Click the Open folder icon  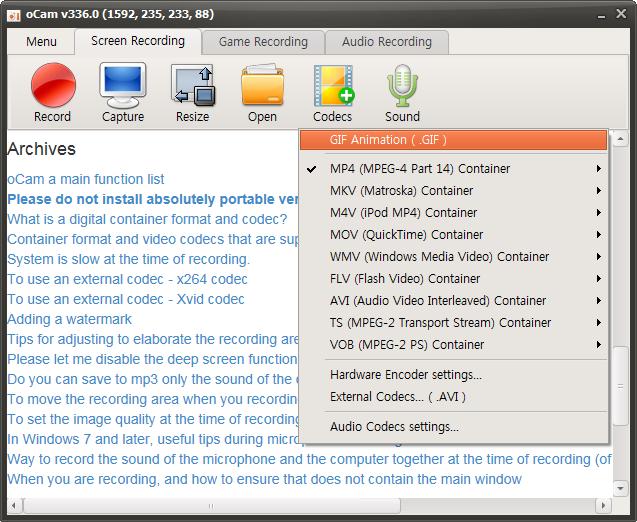(263, 86)
